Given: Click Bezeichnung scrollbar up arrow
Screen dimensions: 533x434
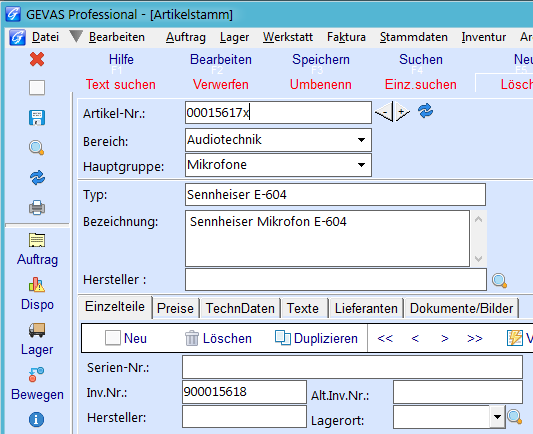Looking at the screenshot, I should [479, 219].
